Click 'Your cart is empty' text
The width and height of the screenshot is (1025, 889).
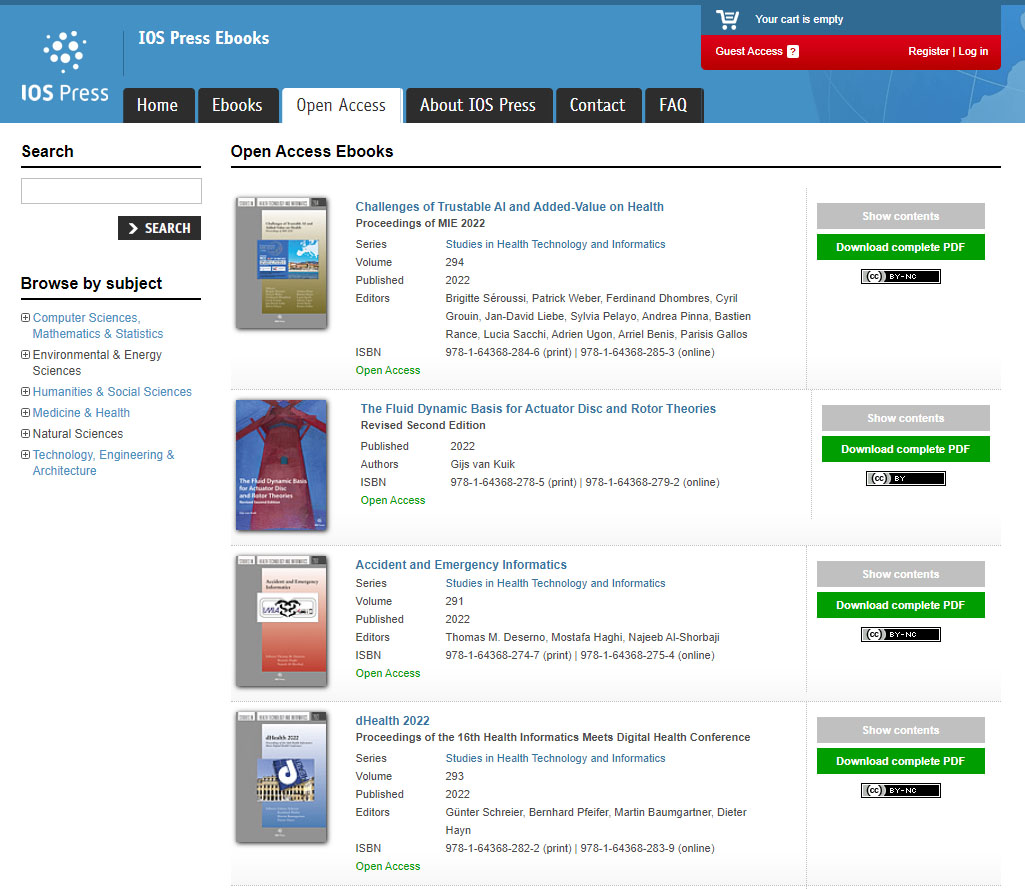(799, 20)
